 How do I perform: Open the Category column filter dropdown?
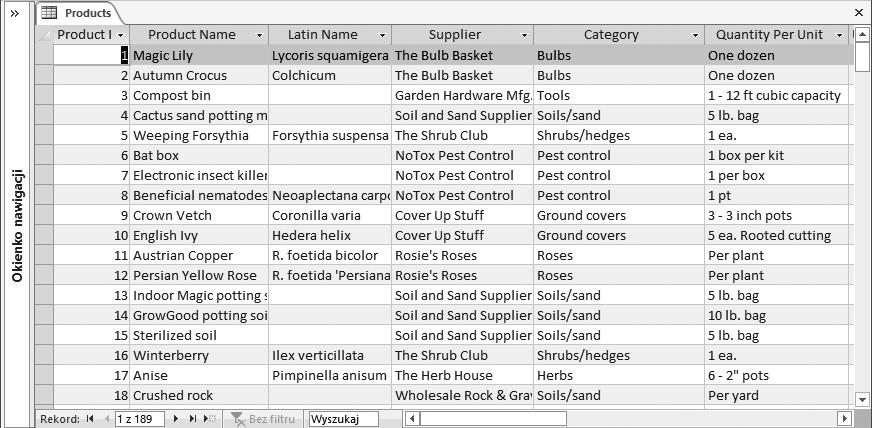(695, 35)
